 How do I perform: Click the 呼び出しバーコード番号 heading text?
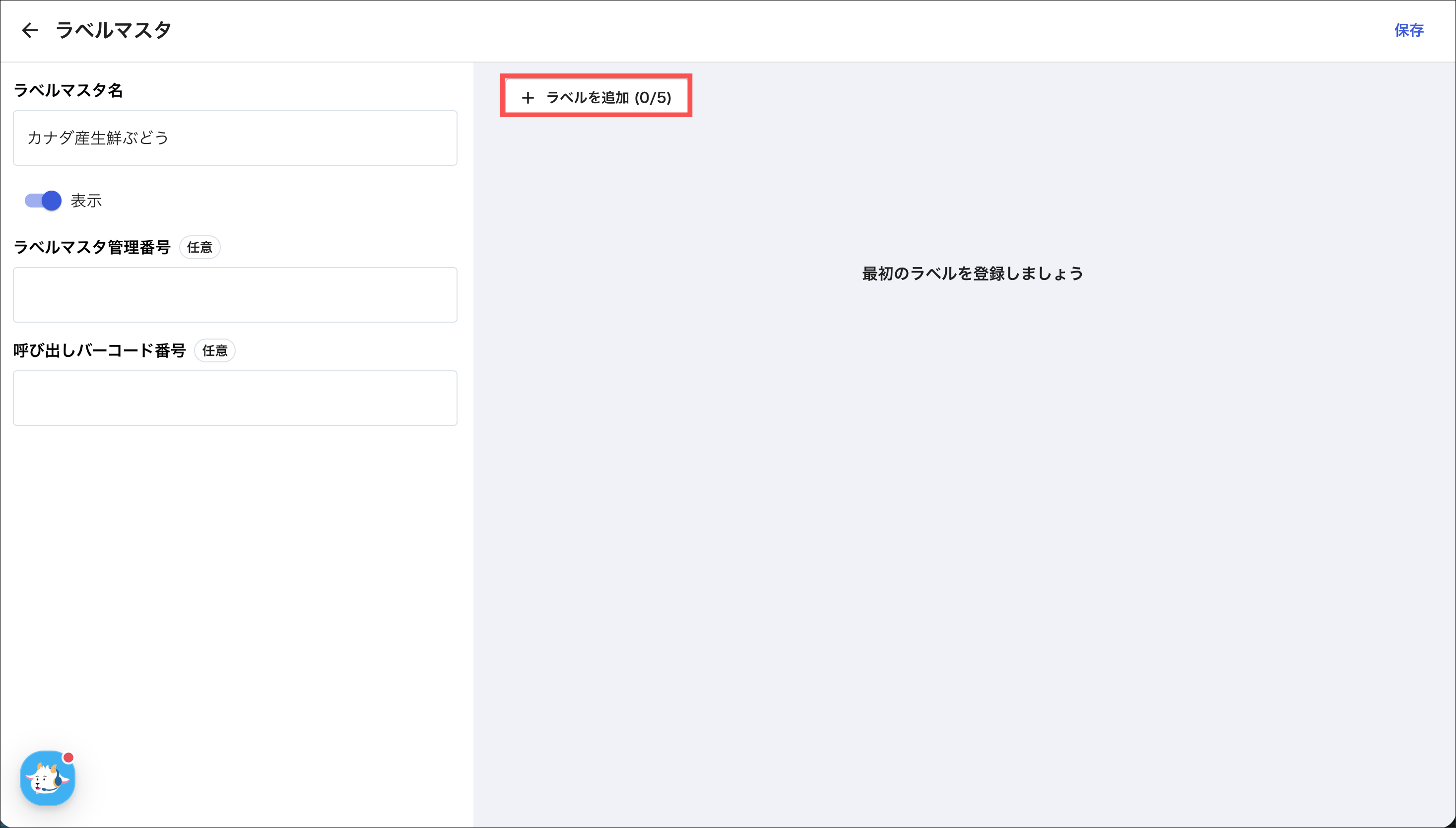(99, 351)
